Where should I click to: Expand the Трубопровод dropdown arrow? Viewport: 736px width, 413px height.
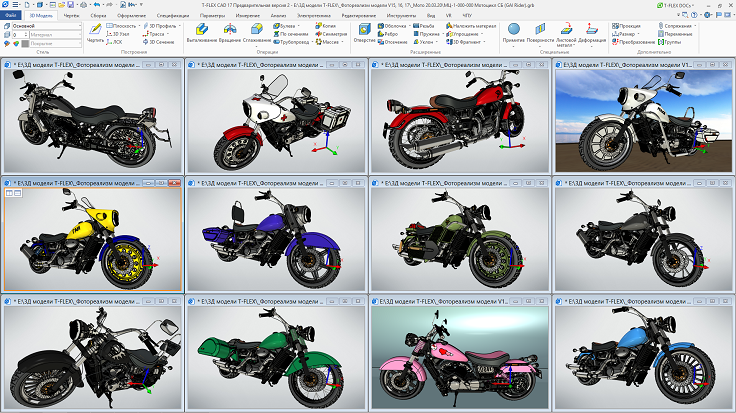point(312,42)
